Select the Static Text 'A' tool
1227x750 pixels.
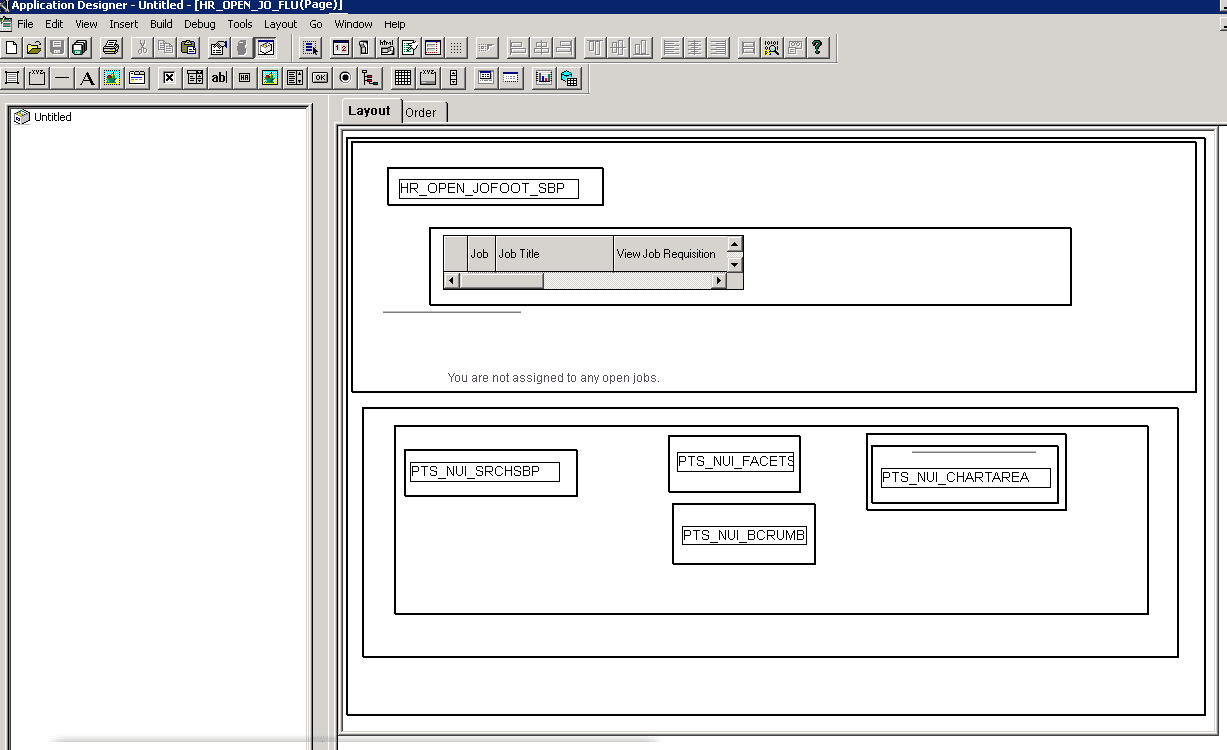[87, 78]
